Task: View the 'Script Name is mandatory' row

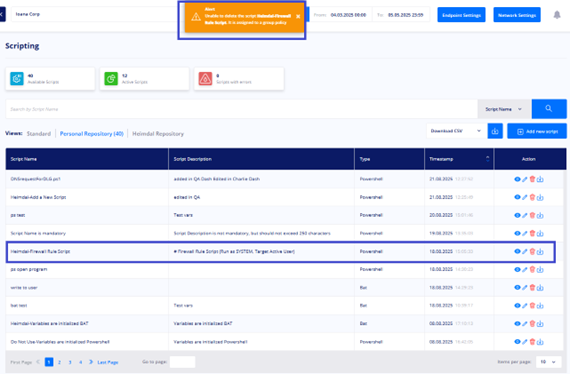Action: click(517, 233)
